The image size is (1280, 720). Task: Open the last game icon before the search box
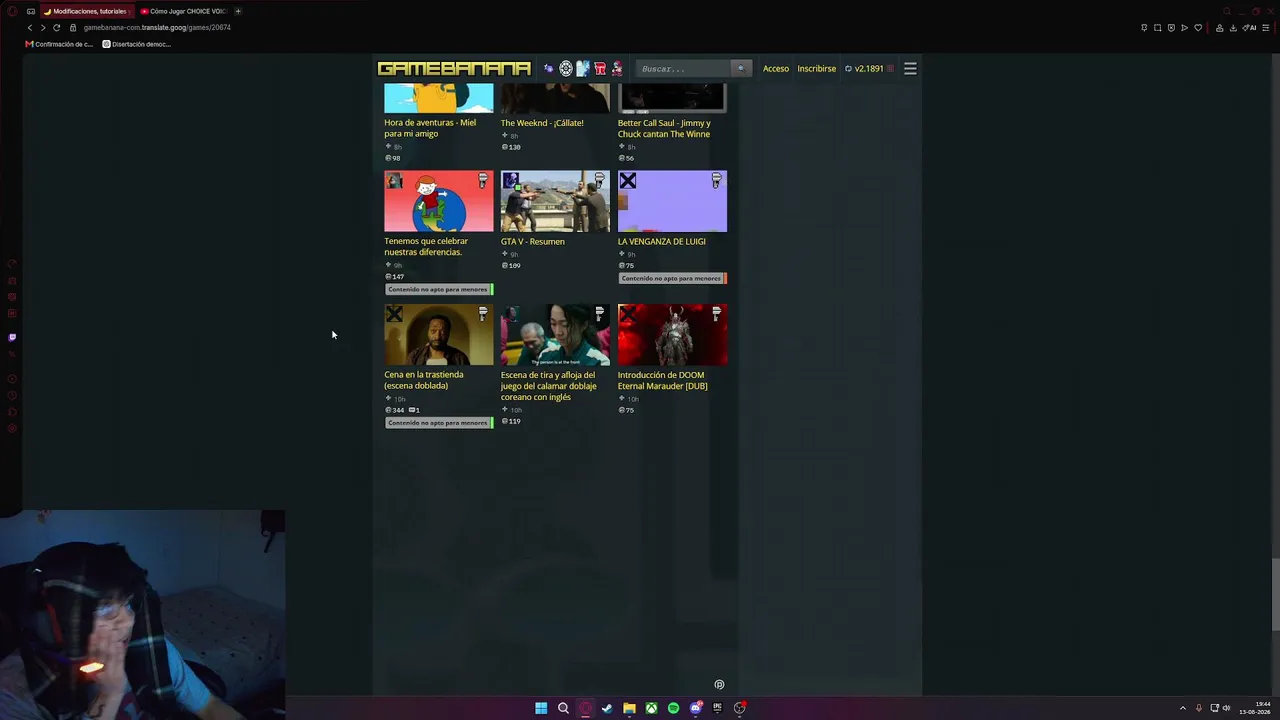pos(617,69)
